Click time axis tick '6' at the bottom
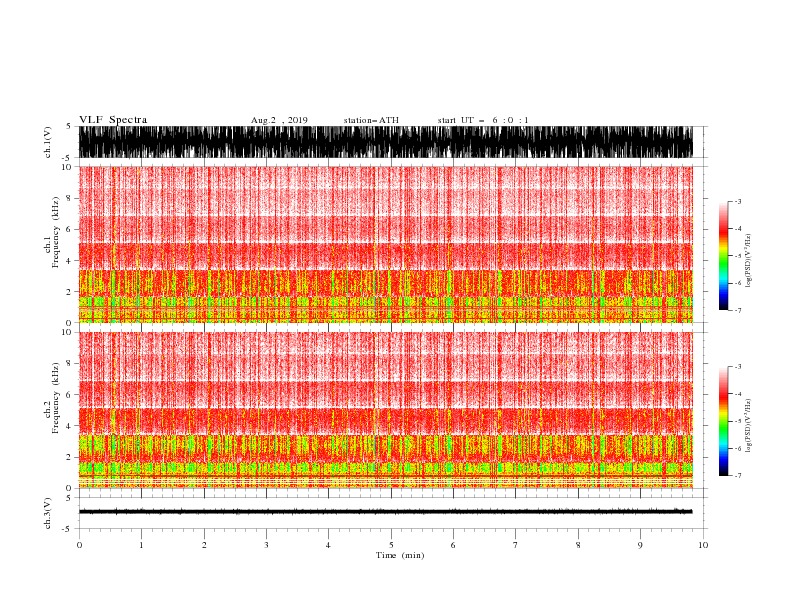The image size is (792, 612). click(x=453, y=545)
